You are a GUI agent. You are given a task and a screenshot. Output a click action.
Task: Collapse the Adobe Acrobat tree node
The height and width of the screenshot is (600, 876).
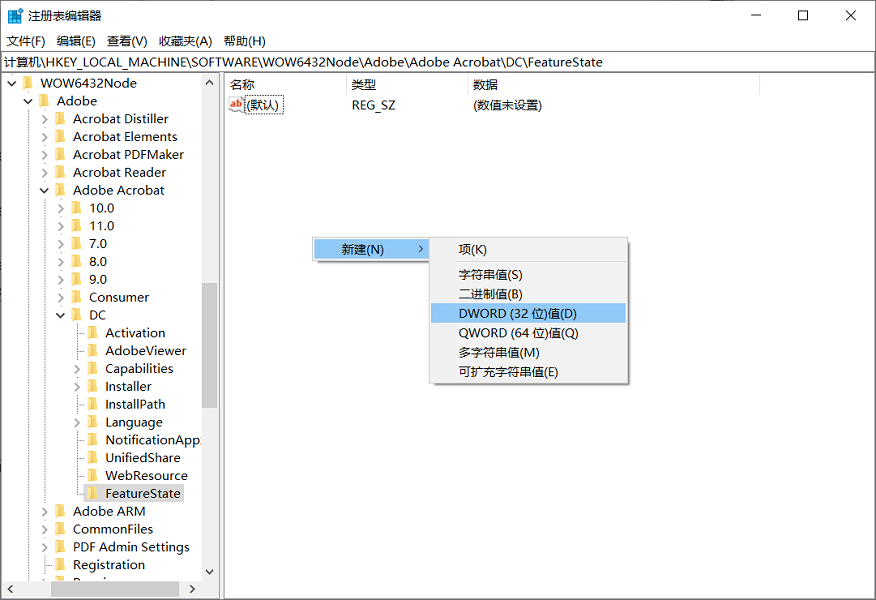pyautogui.click(x=45, y=191)
